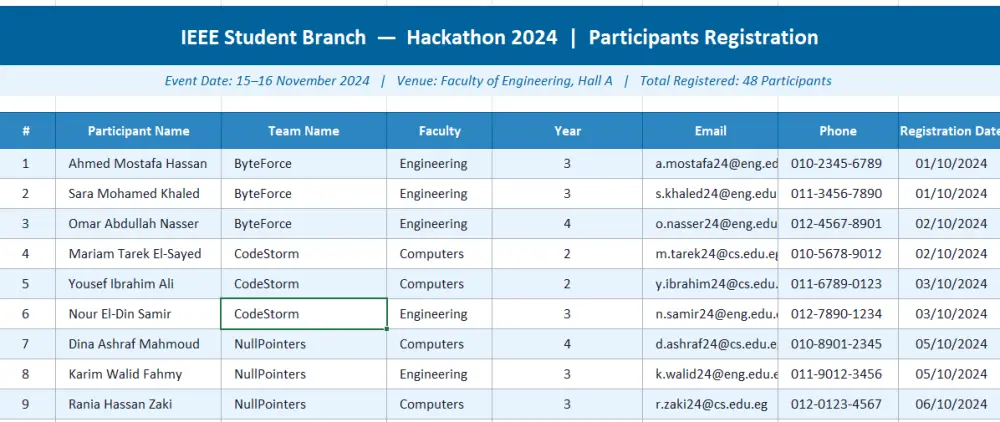Select the Dina Ashraf Mahmoud cell
Image resolution: width=1000 pixels, height=422 pixels.
pos(138,344)
